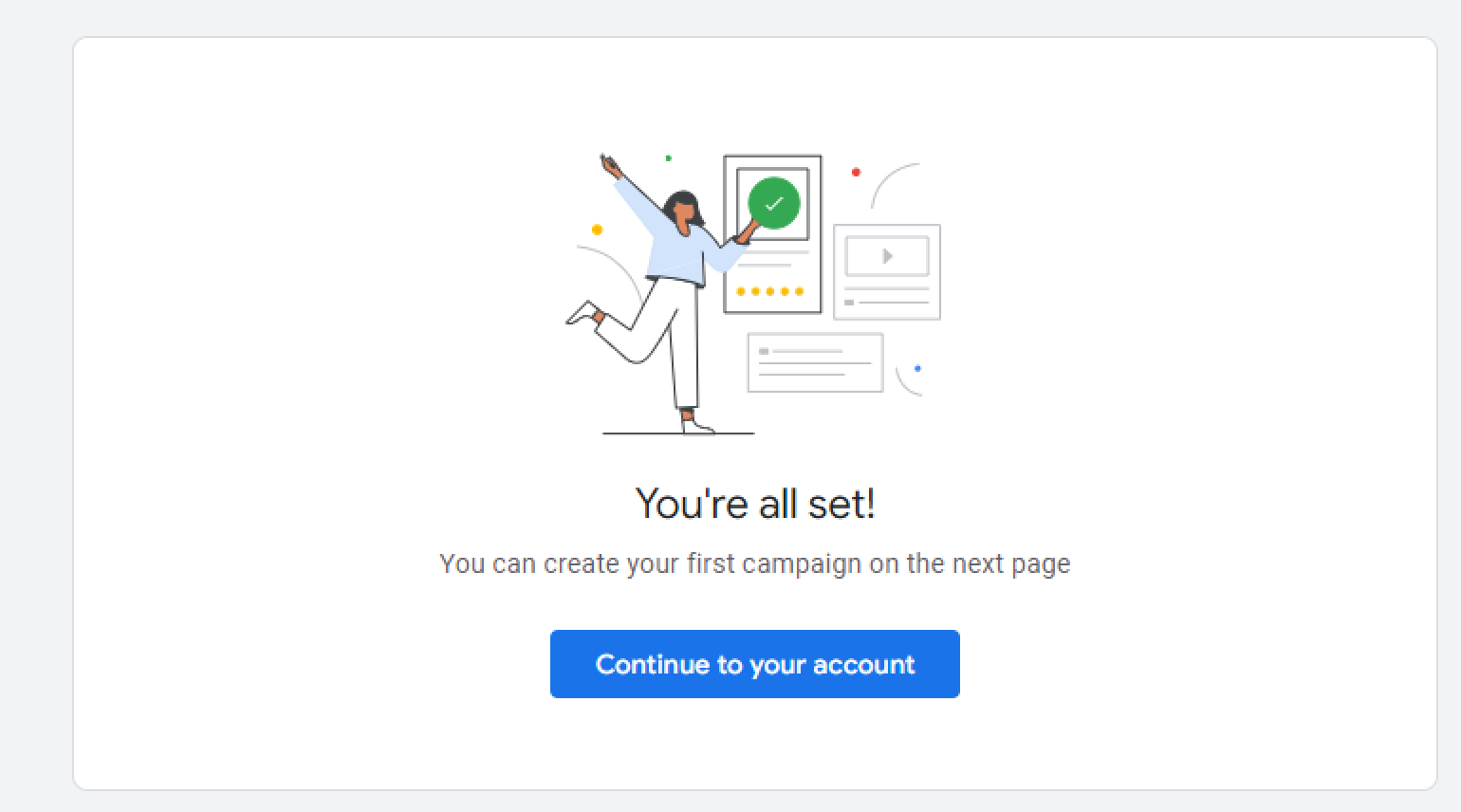Click the video card illustration's text lines

point(887,296)
